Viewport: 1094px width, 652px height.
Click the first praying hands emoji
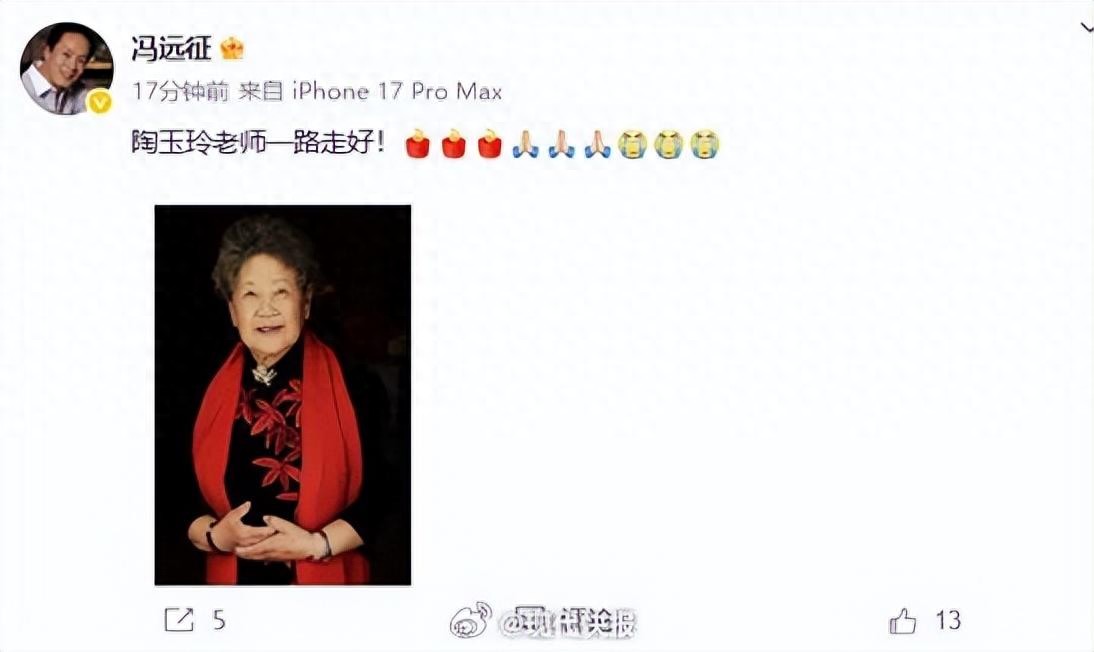525,144
